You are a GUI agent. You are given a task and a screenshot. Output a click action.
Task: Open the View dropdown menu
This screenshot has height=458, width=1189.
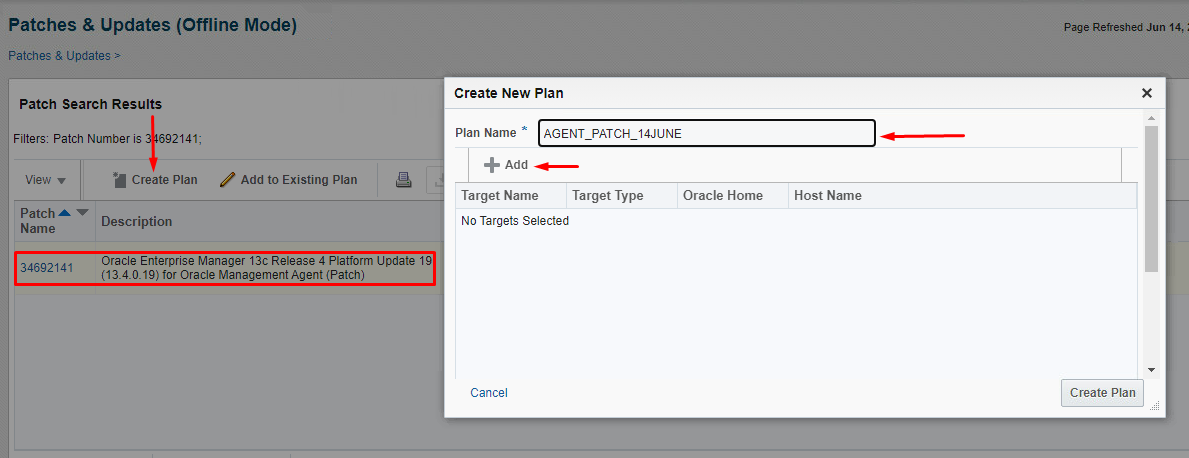tap(45, 180)
